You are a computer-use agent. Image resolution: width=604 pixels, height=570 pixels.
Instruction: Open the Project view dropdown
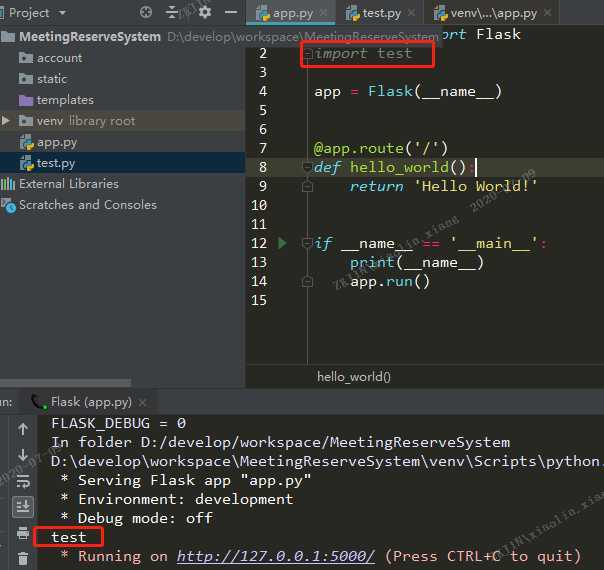click(x=62, y=13)
